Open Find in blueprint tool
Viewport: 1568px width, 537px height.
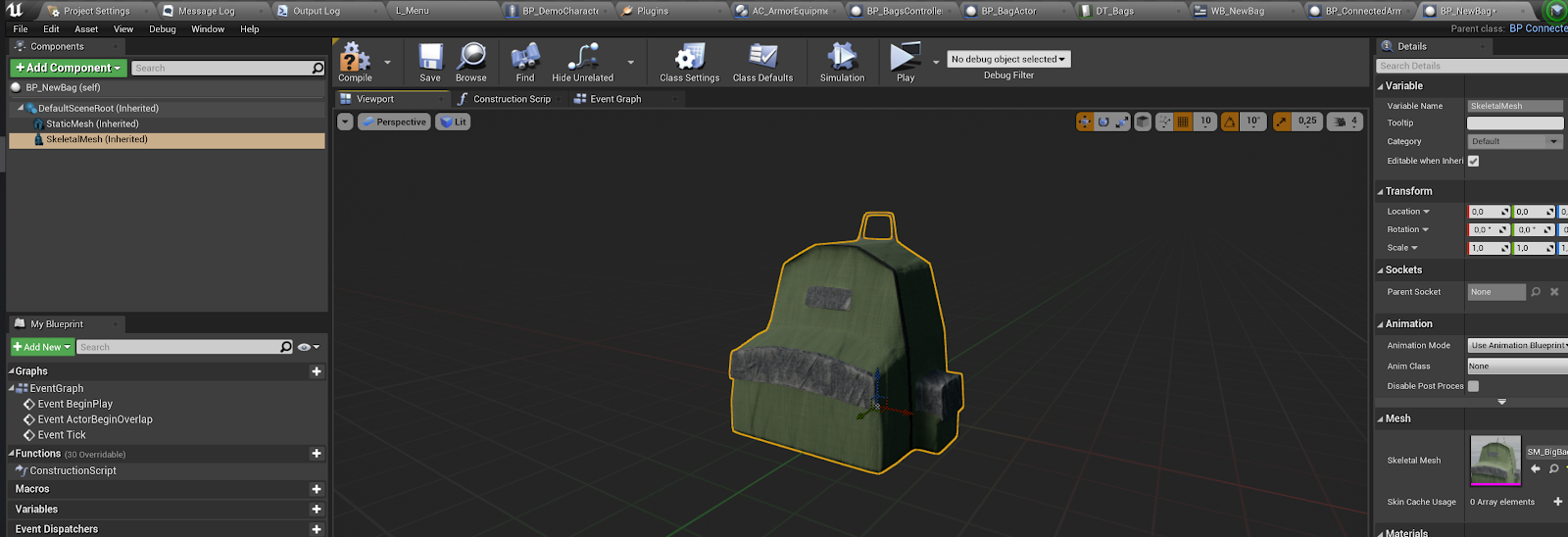pos(525,58)
